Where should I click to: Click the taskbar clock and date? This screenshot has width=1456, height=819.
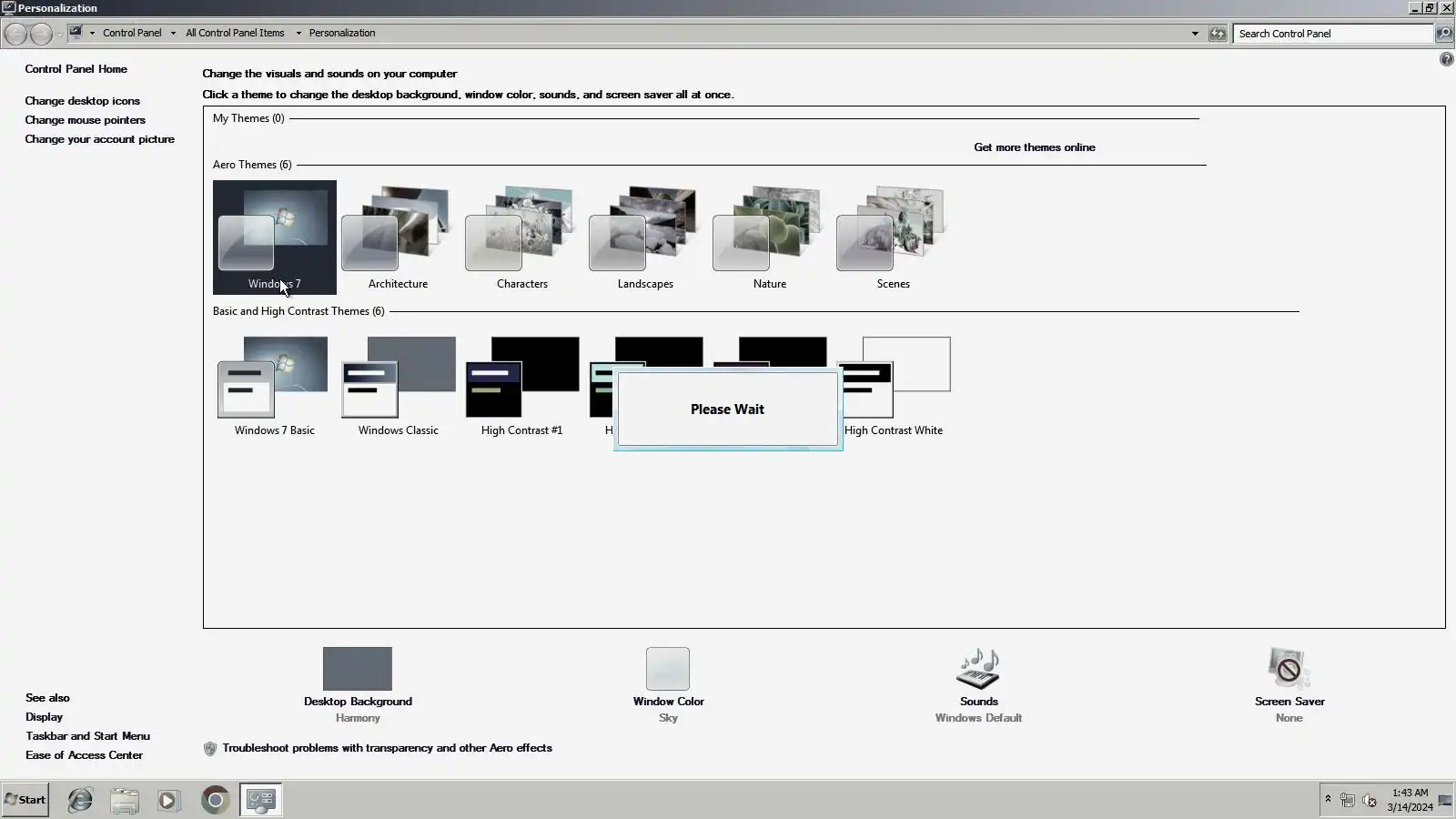click(x=1410, y=800)
